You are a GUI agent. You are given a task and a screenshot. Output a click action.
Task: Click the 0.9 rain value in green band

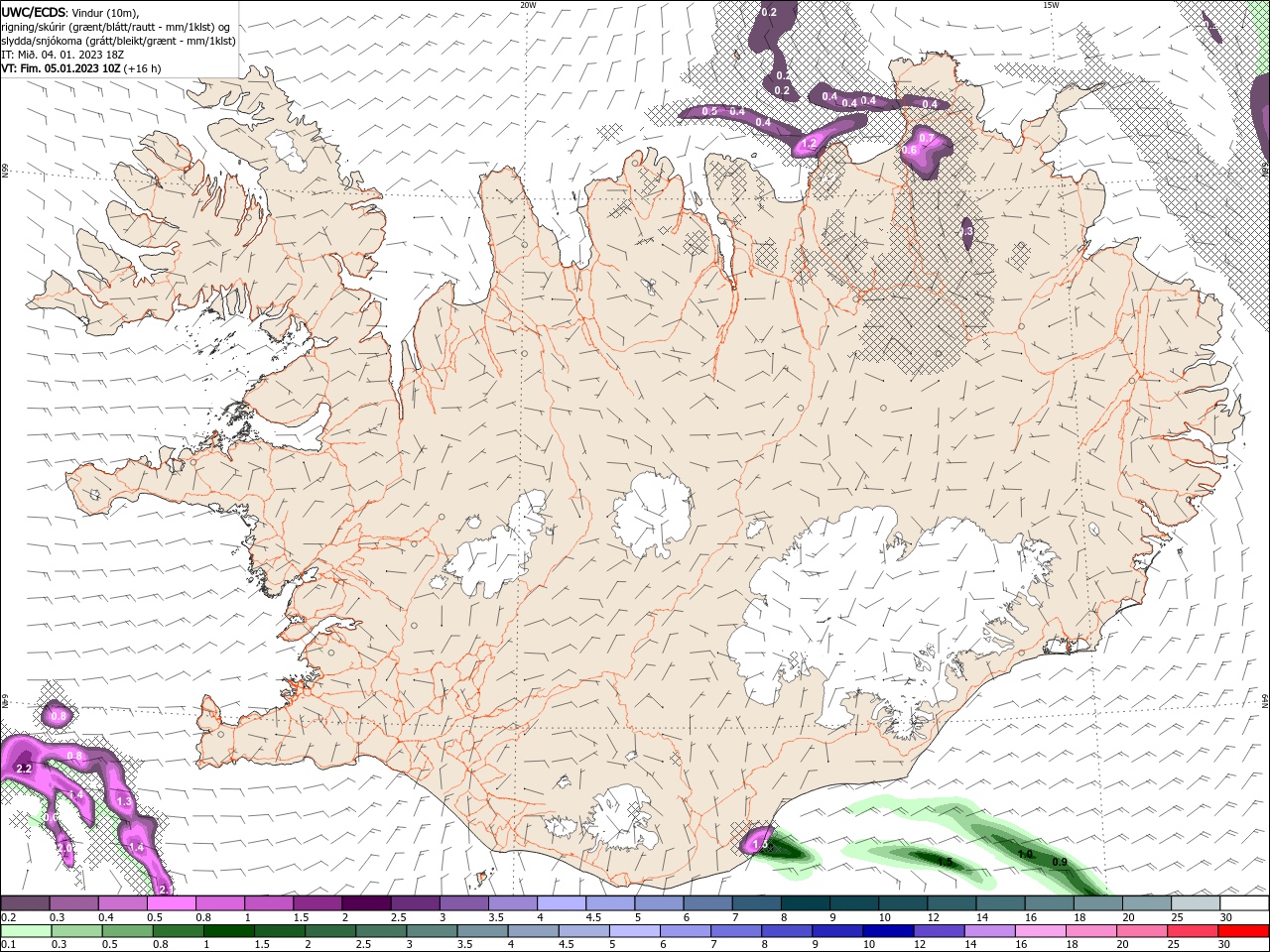[x=1059, y=862]
